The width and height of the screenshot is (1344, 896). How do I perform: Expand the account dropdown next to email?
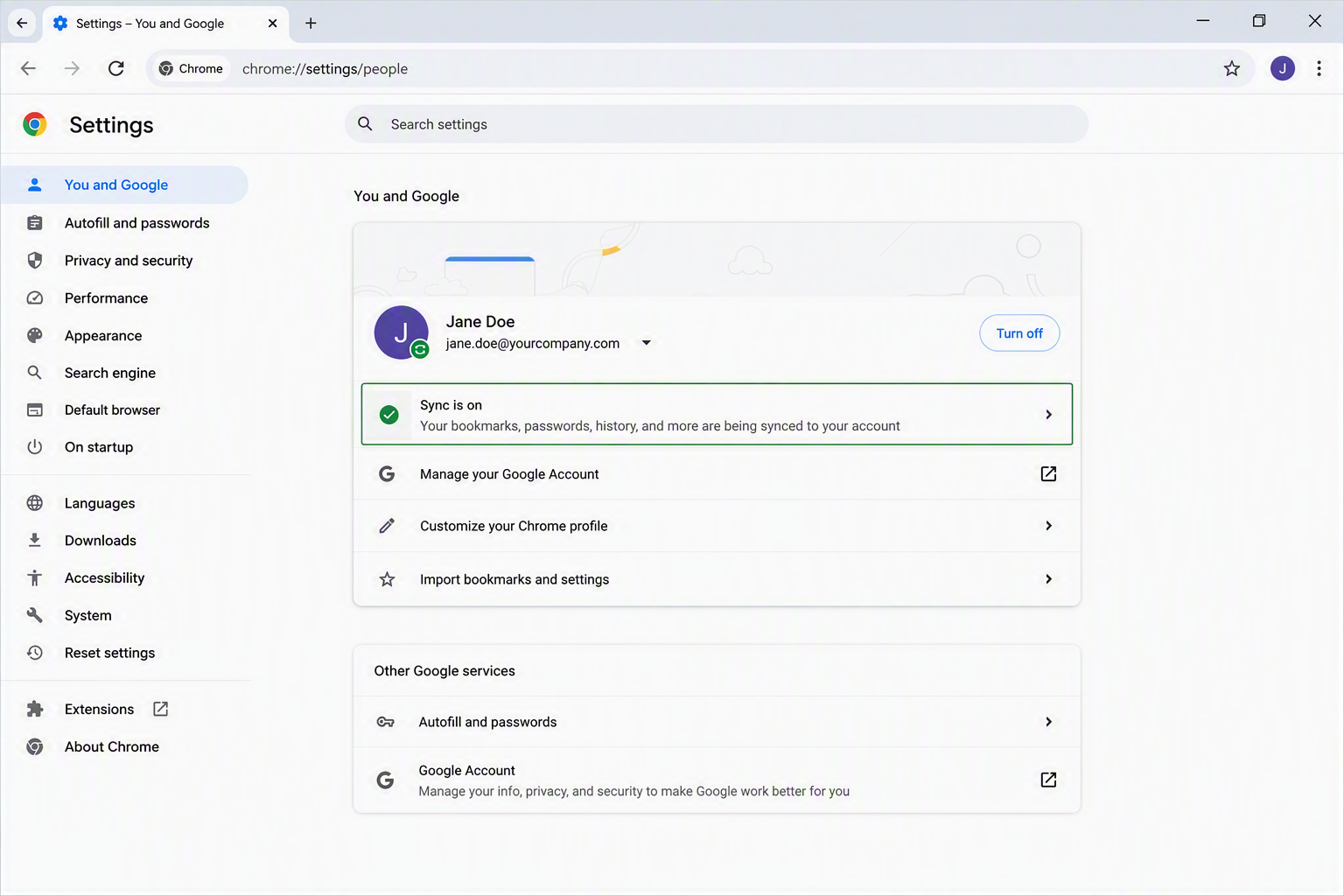click(647, 343)
